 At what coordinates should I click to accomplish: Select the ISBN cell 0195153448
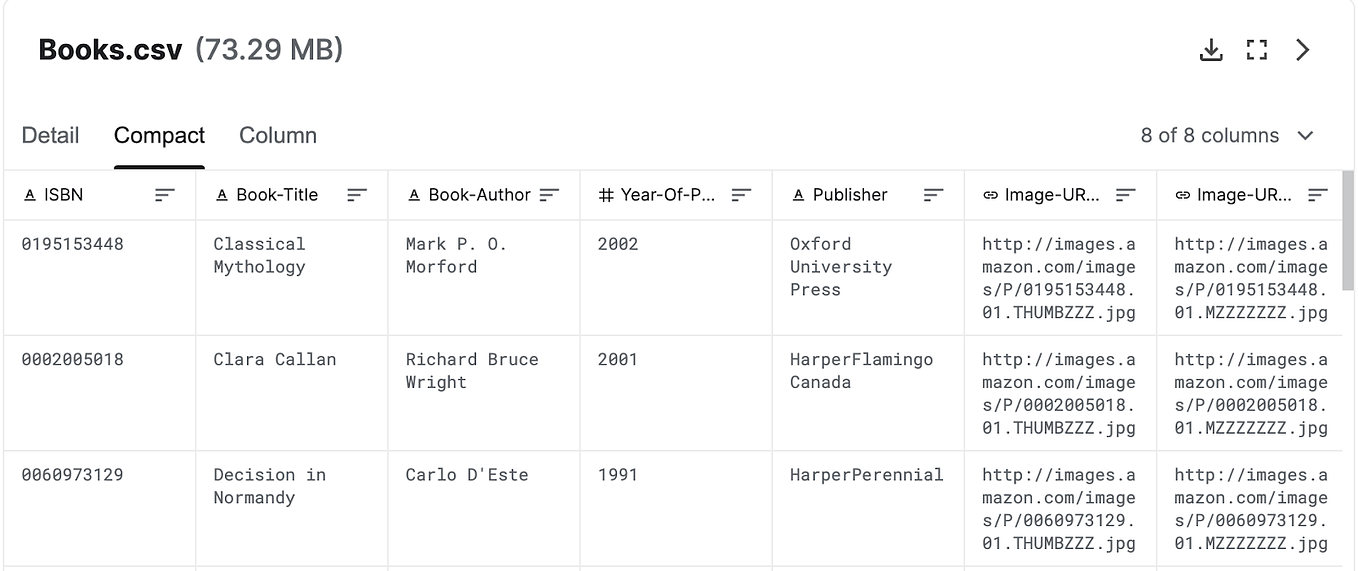(73, 244)
